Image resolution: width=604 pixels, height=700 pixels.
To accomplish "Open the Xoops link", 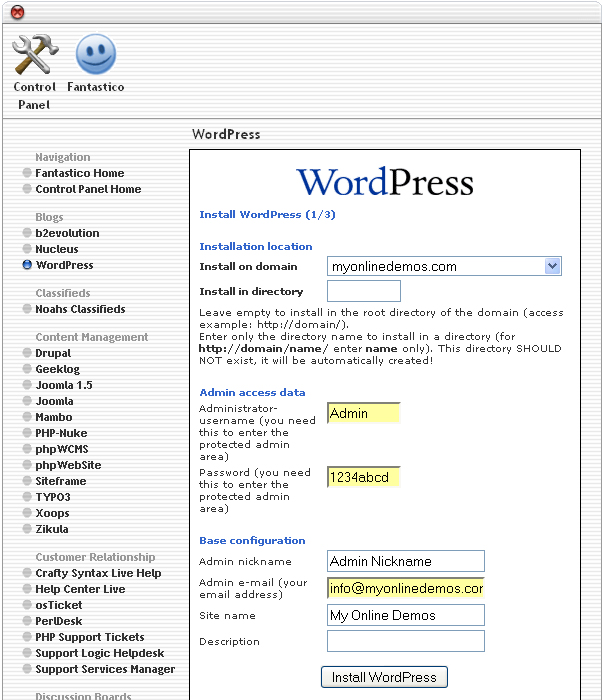I will [x=52, y=513].
